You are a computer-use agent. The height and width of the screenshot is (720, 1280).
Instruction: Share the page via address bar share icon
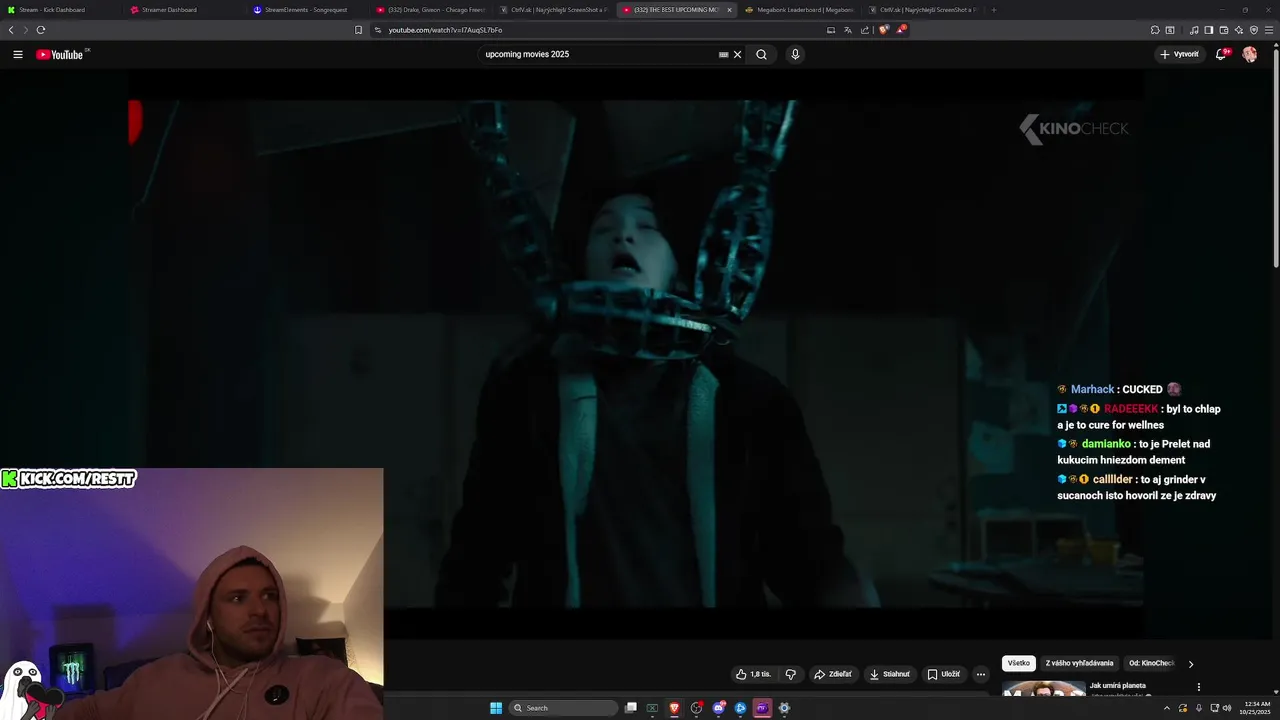pyautogui.click(x=865, y=30)
